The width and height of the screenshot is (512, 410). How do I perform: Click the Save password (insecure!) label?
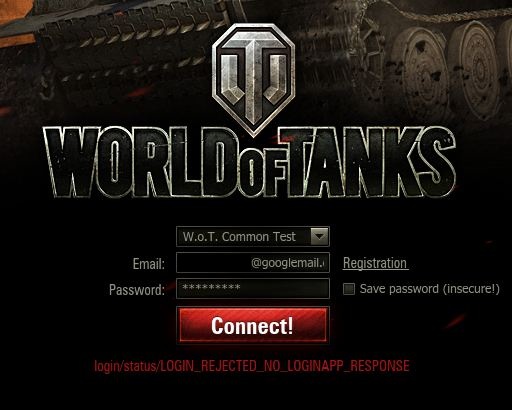[x=429, y=289]
